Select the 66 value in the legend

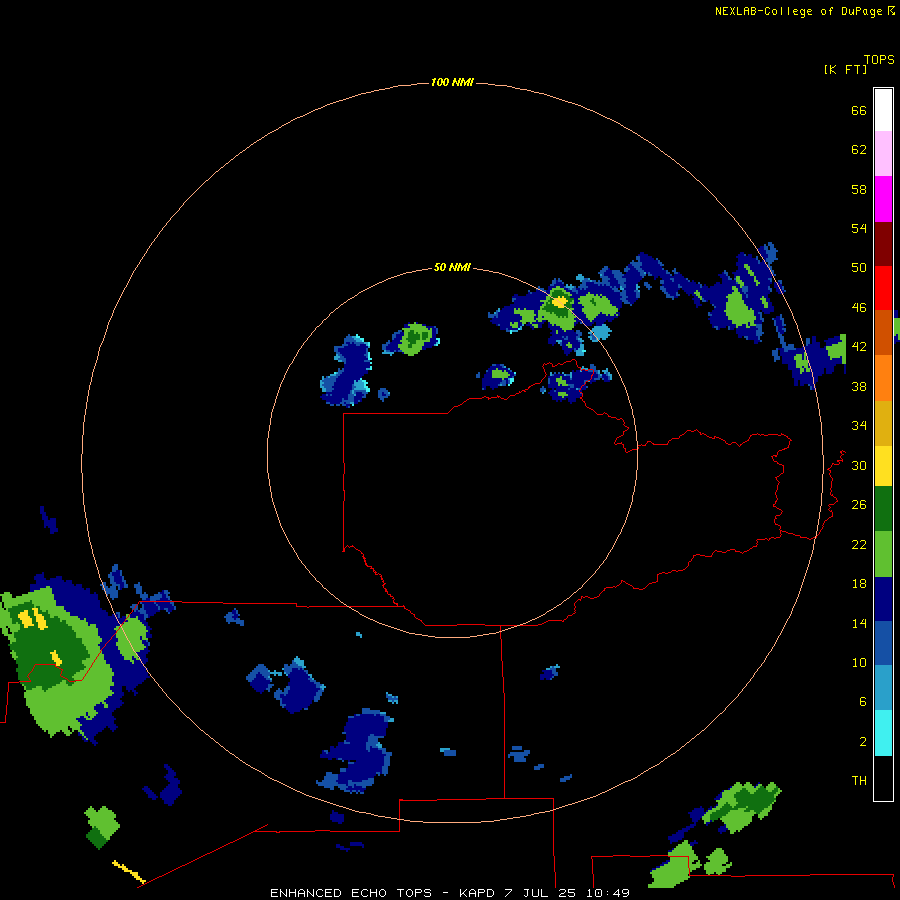859,110
